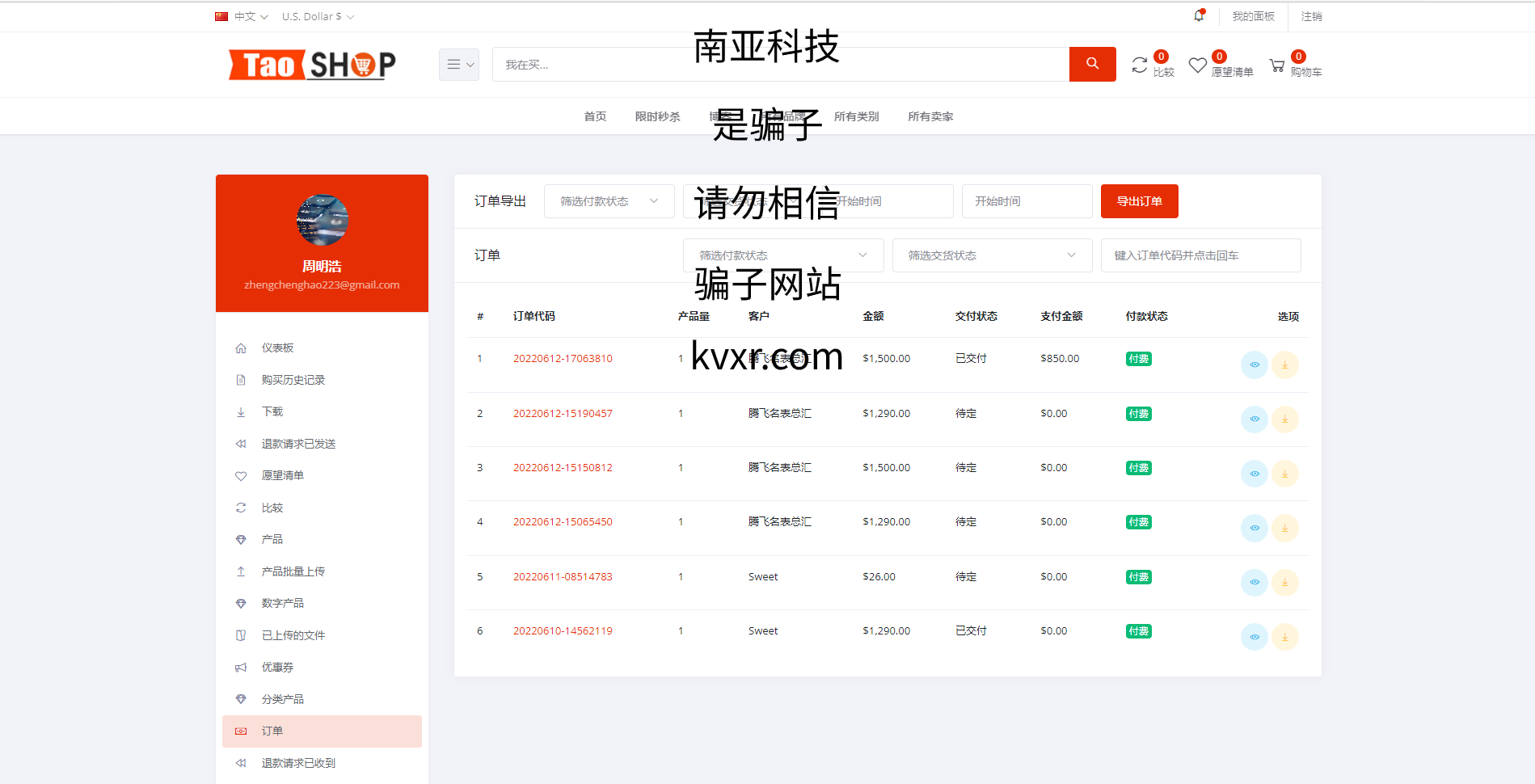Open 愿望清单 in sidebar menu

click(x=322, y=476)
